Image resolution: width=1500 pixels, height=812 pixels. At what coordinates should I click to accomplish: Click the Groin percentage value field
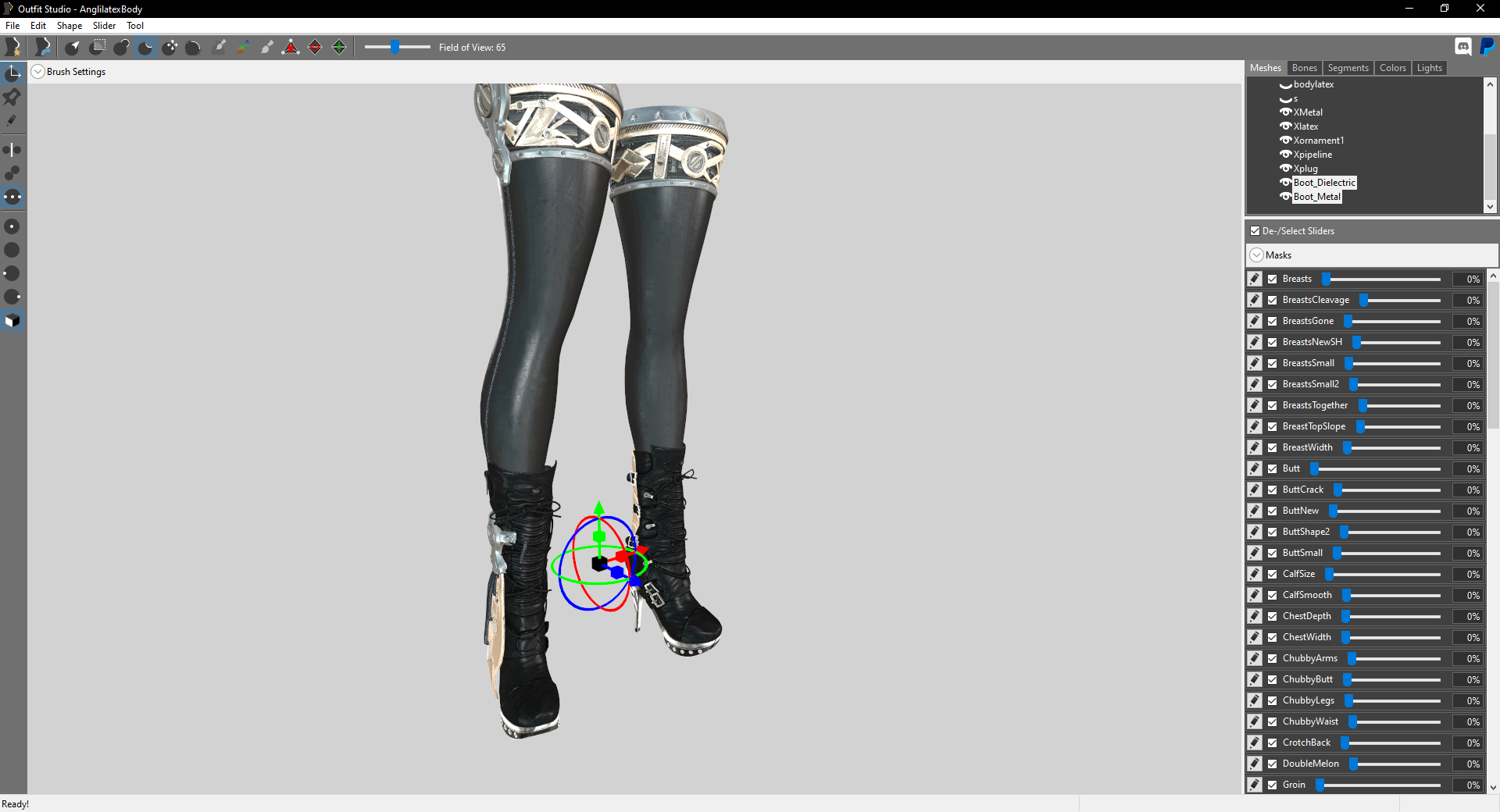click(x=1468, y=785)
